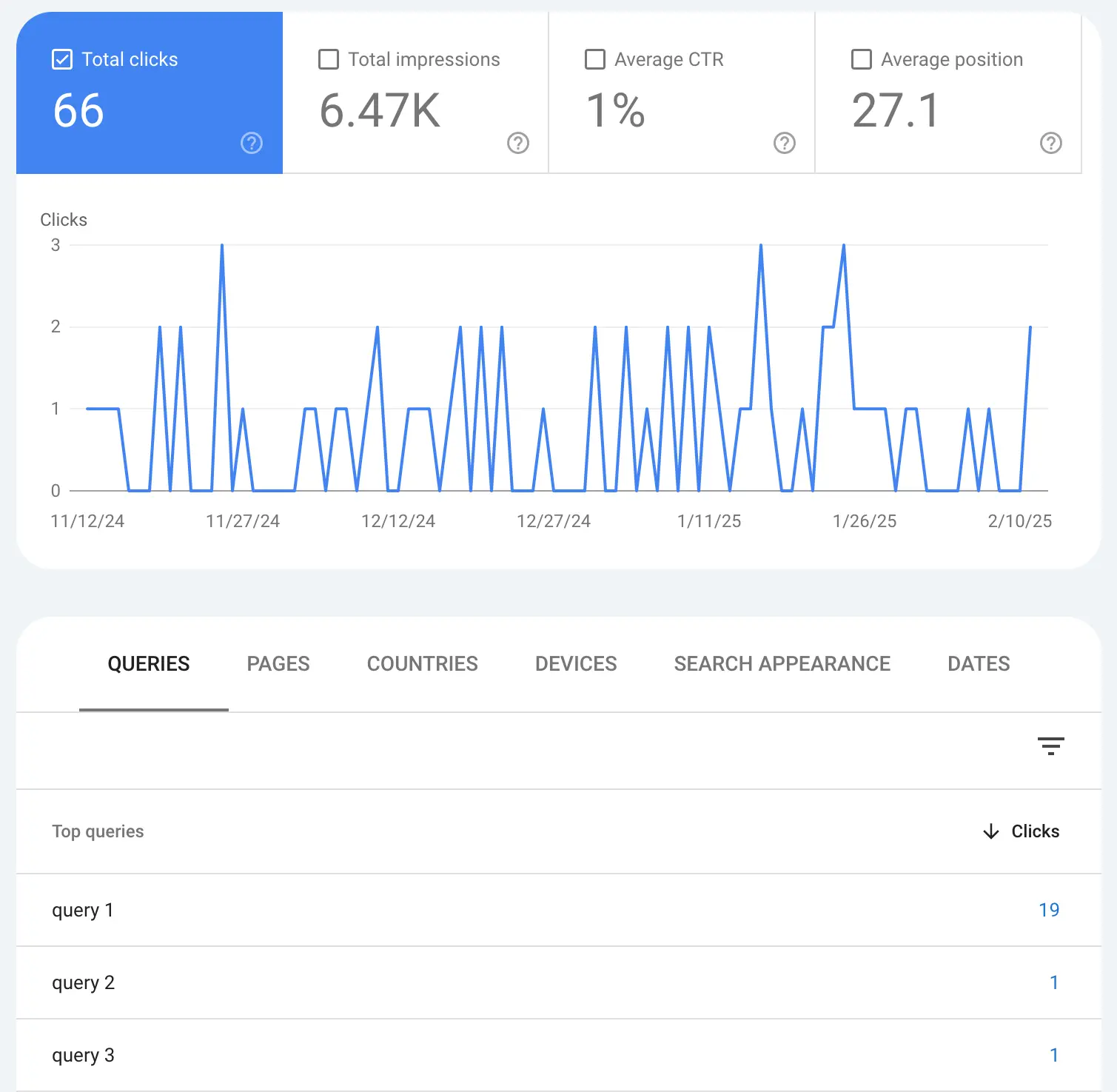Click the 19 clicks value for query 1

pyautogui.click(x=1048, y=910)
